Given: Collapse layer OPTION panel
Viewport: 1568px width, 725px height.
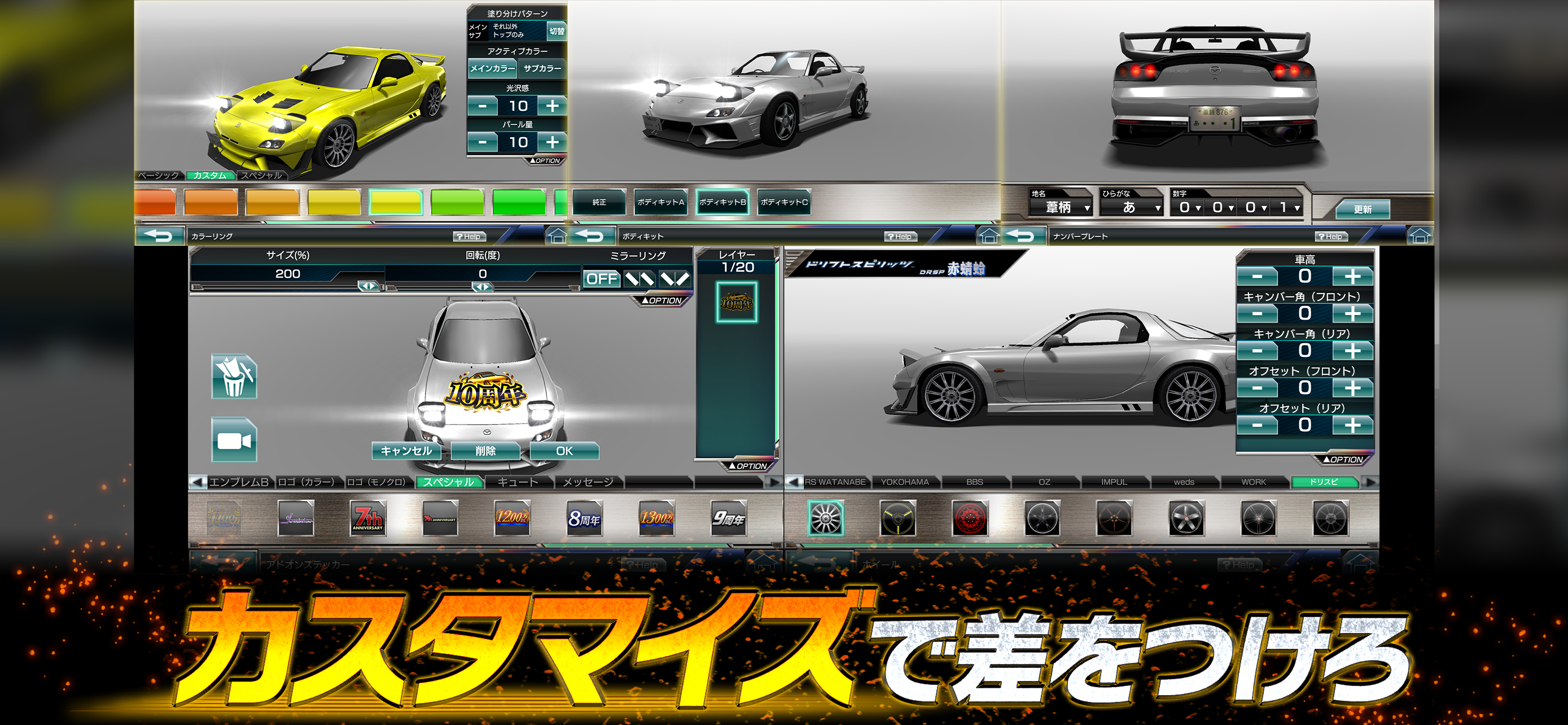Looking at the screenshot, I should point(748,466).
